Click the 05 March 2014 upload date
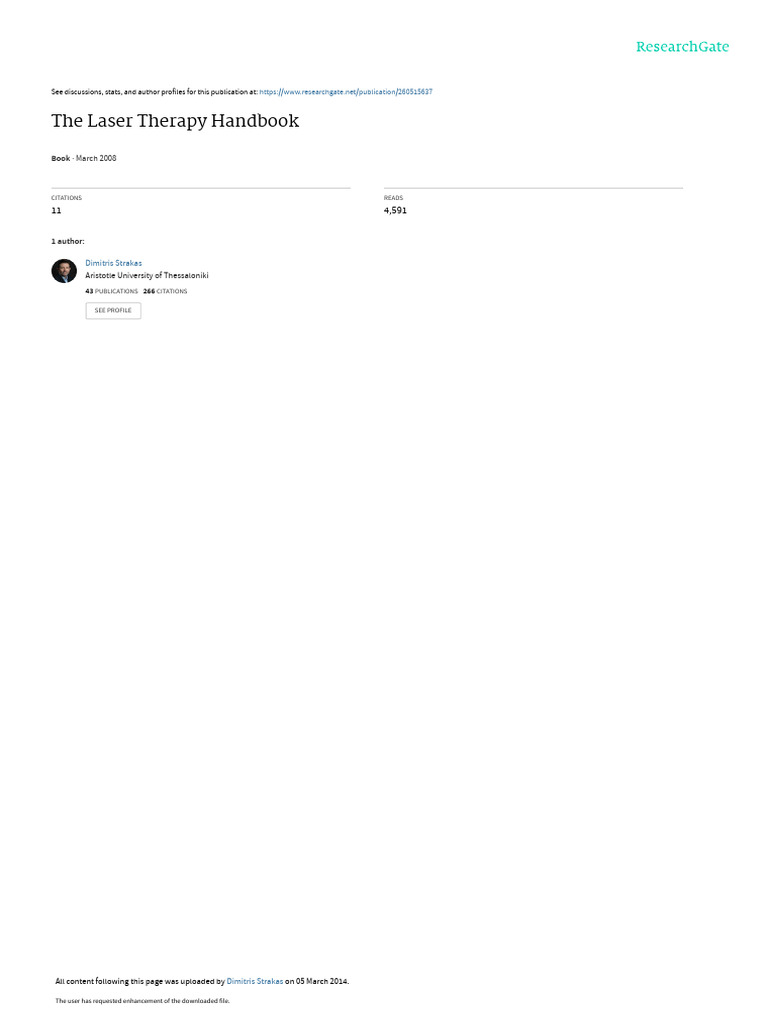768x1024 pixels. 321,981
